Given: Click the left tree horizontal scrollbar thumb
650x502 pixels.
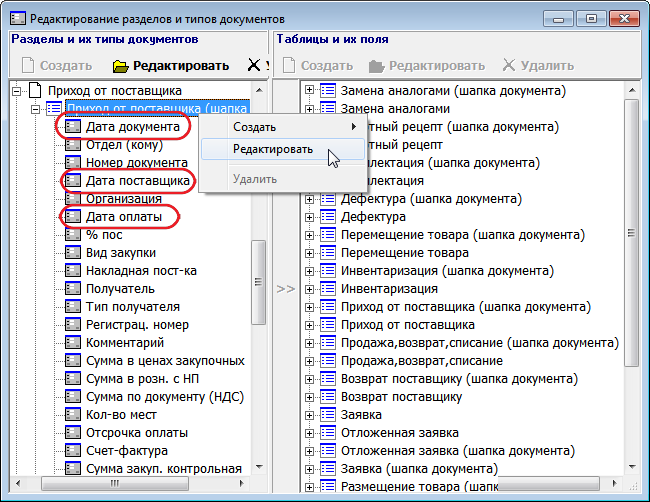Looking at the screenshot, I should click(115, 483).
